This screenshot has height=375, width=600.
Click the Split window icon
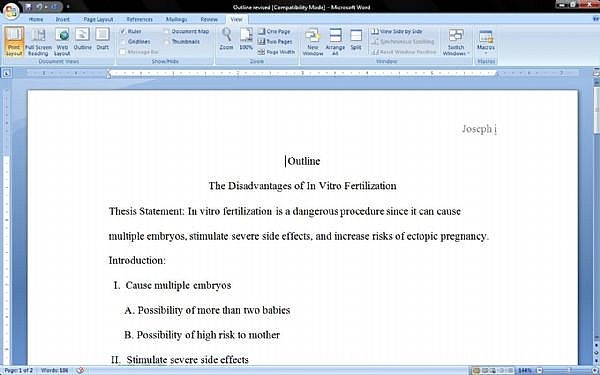coord(356,39)
